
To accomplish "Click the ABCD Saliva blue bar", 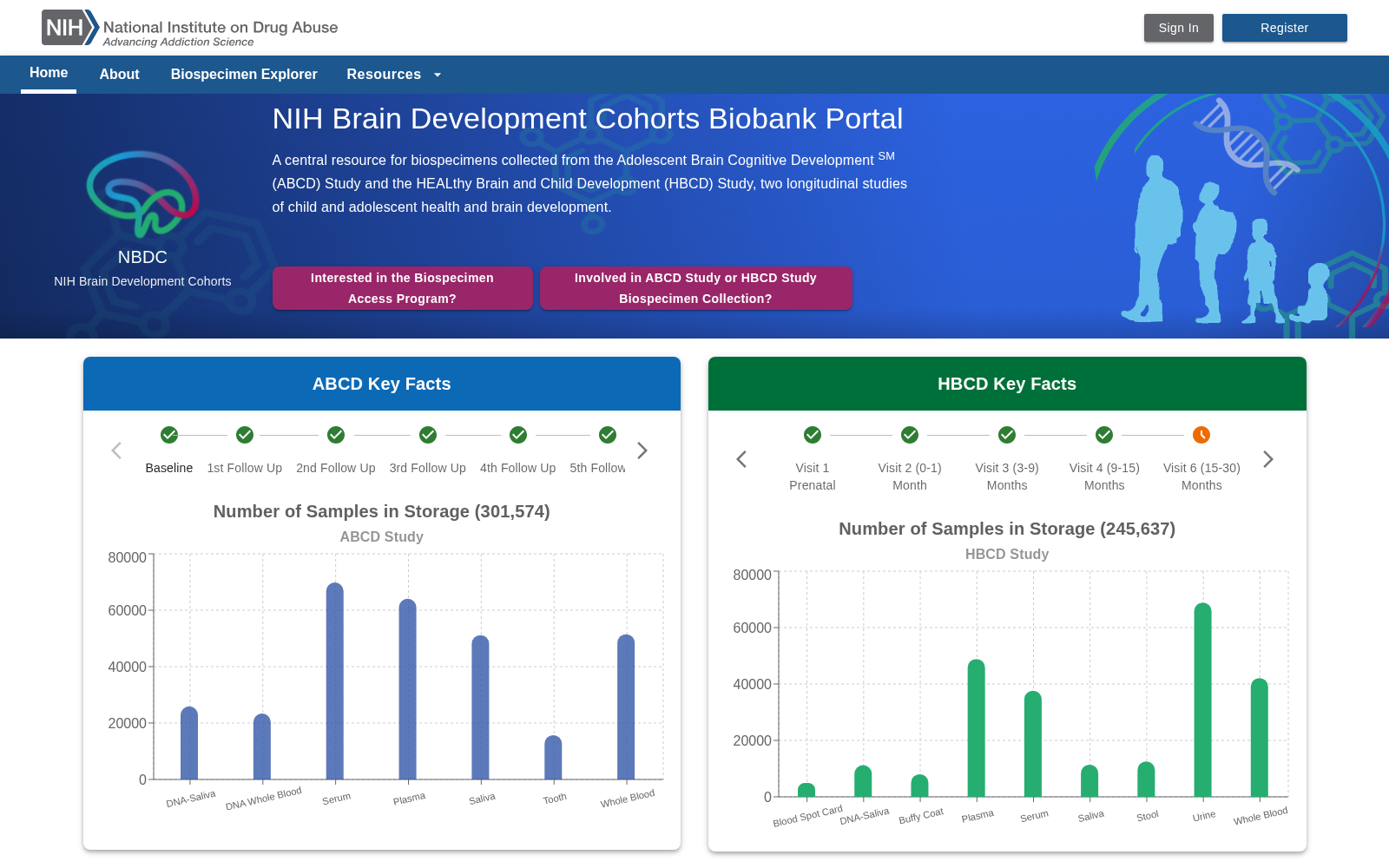I will tap(481, 707).
